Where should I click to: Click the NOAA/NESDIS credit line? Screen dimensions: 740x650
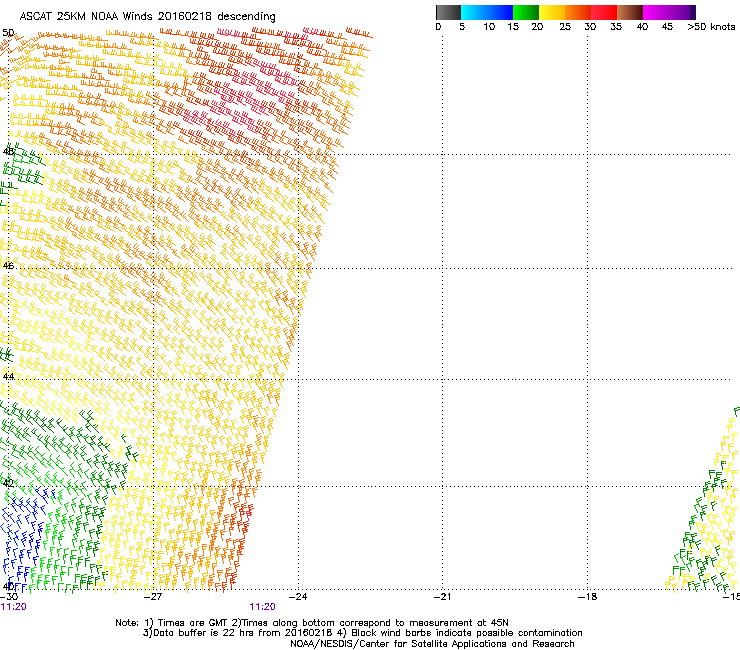pos(432,644)
